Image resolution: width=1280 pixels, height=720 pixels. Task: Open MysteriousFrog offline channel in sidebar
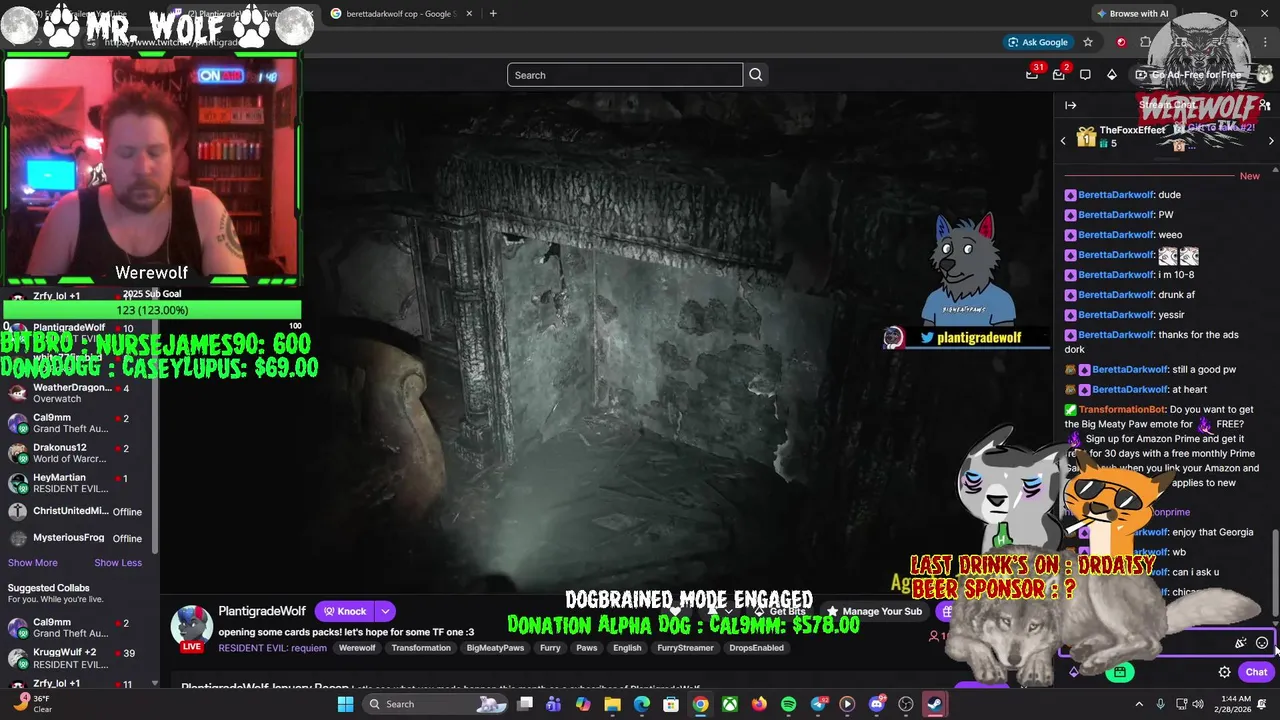(78, 538)
